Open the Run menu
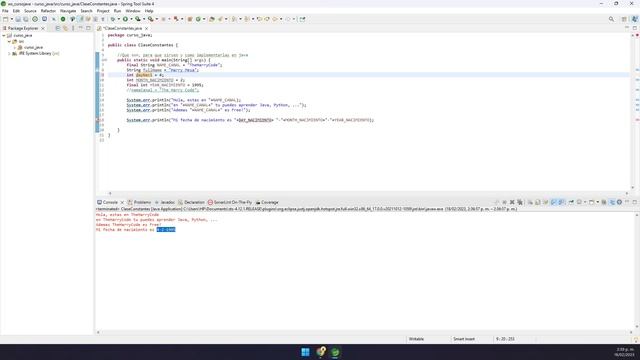 [118, 11]
